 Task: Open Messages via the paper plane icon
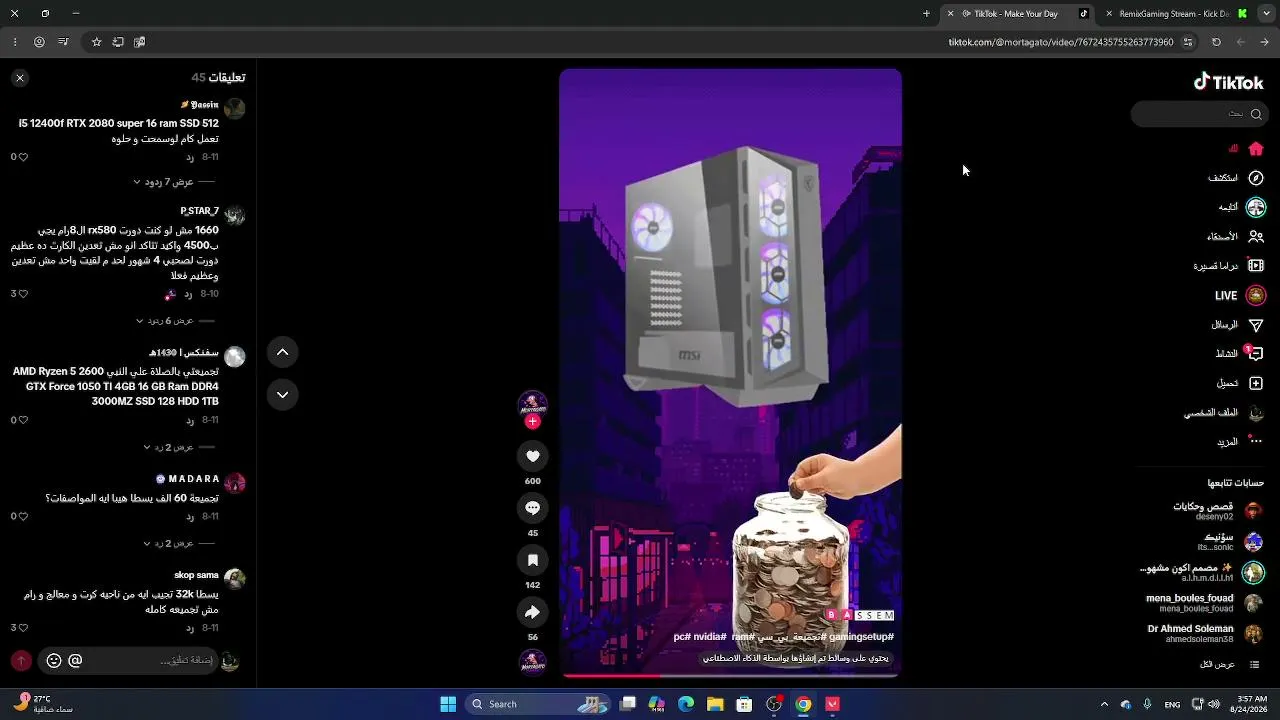pyautogui.click(x=1256, y=325)
